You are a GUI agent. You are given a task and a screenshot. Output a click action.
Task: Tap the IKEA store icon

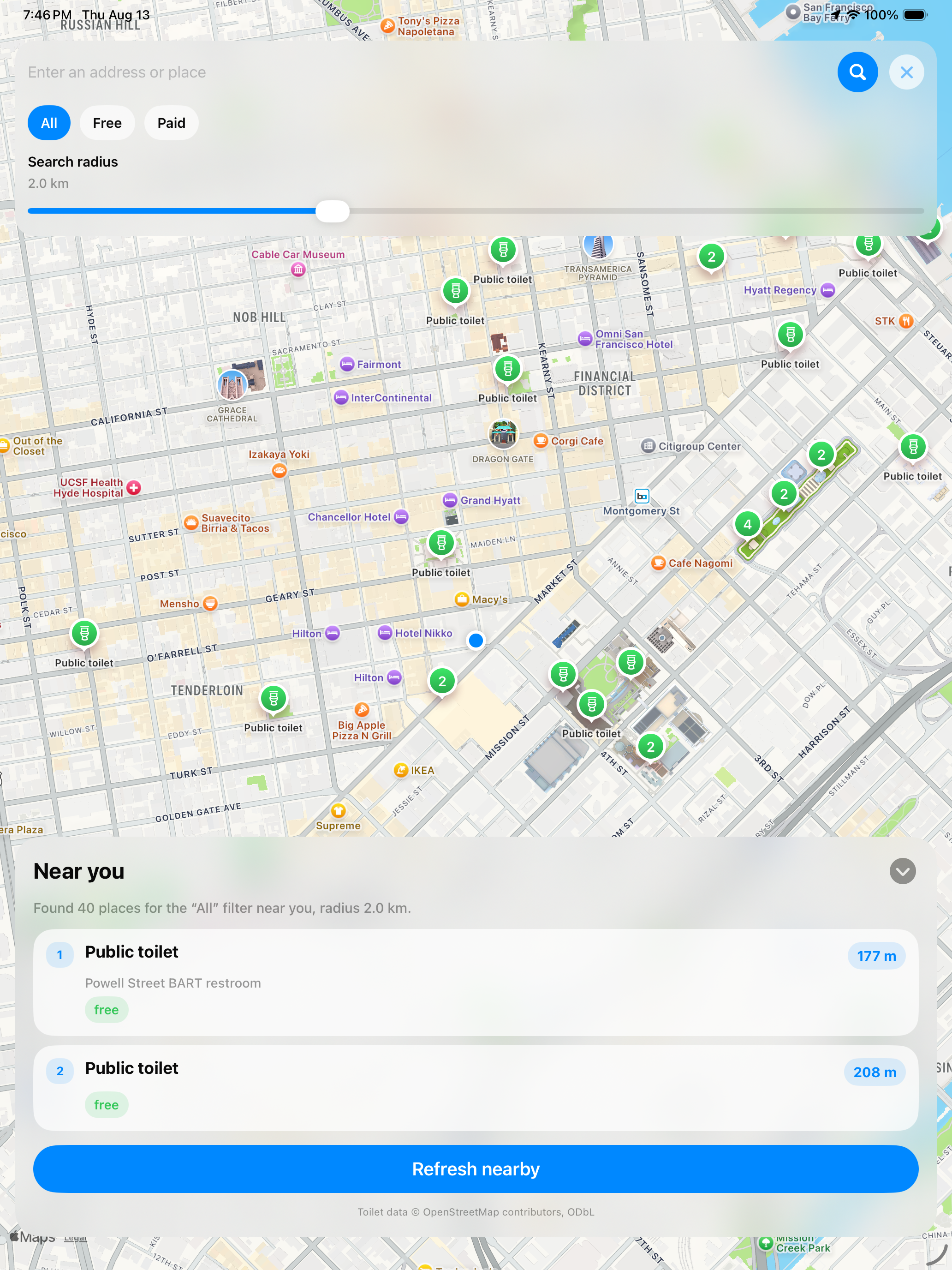[401, 771]
